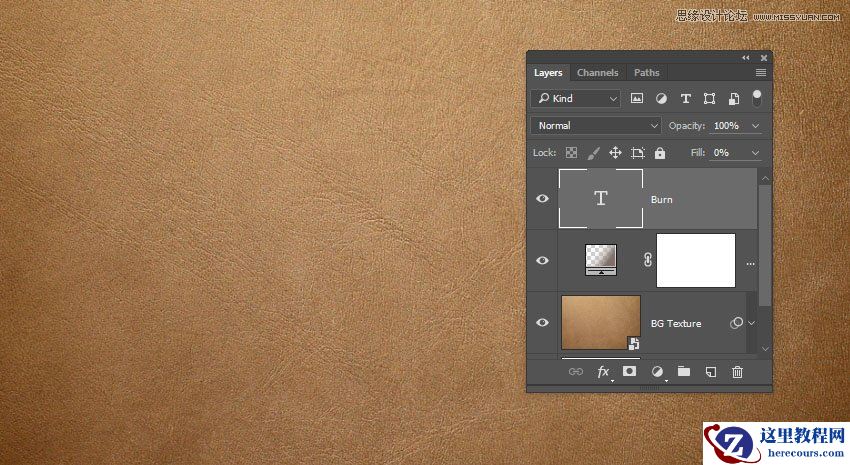The image size is (850, 465).
Task: Create new fill or adjustment layer
Action: point(657,372)
